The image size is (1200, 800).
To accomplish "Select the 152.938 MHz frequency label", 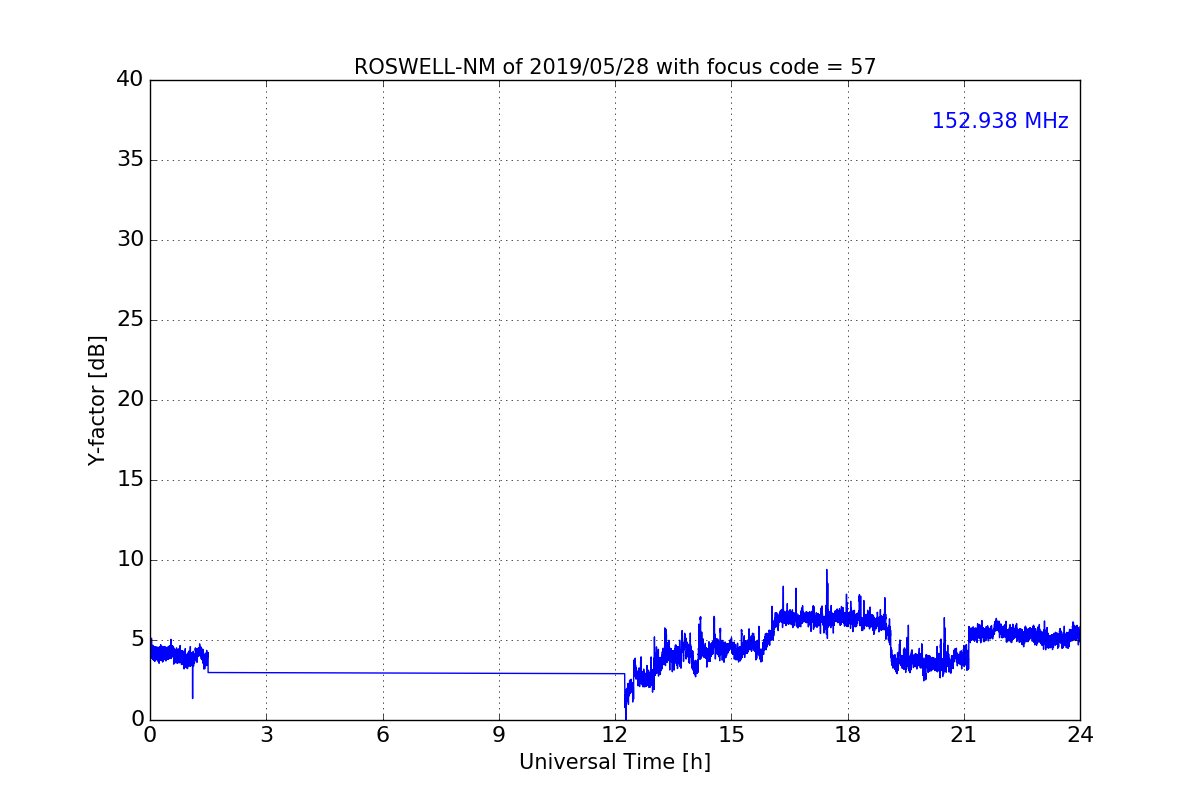I will click(1000, 121).
